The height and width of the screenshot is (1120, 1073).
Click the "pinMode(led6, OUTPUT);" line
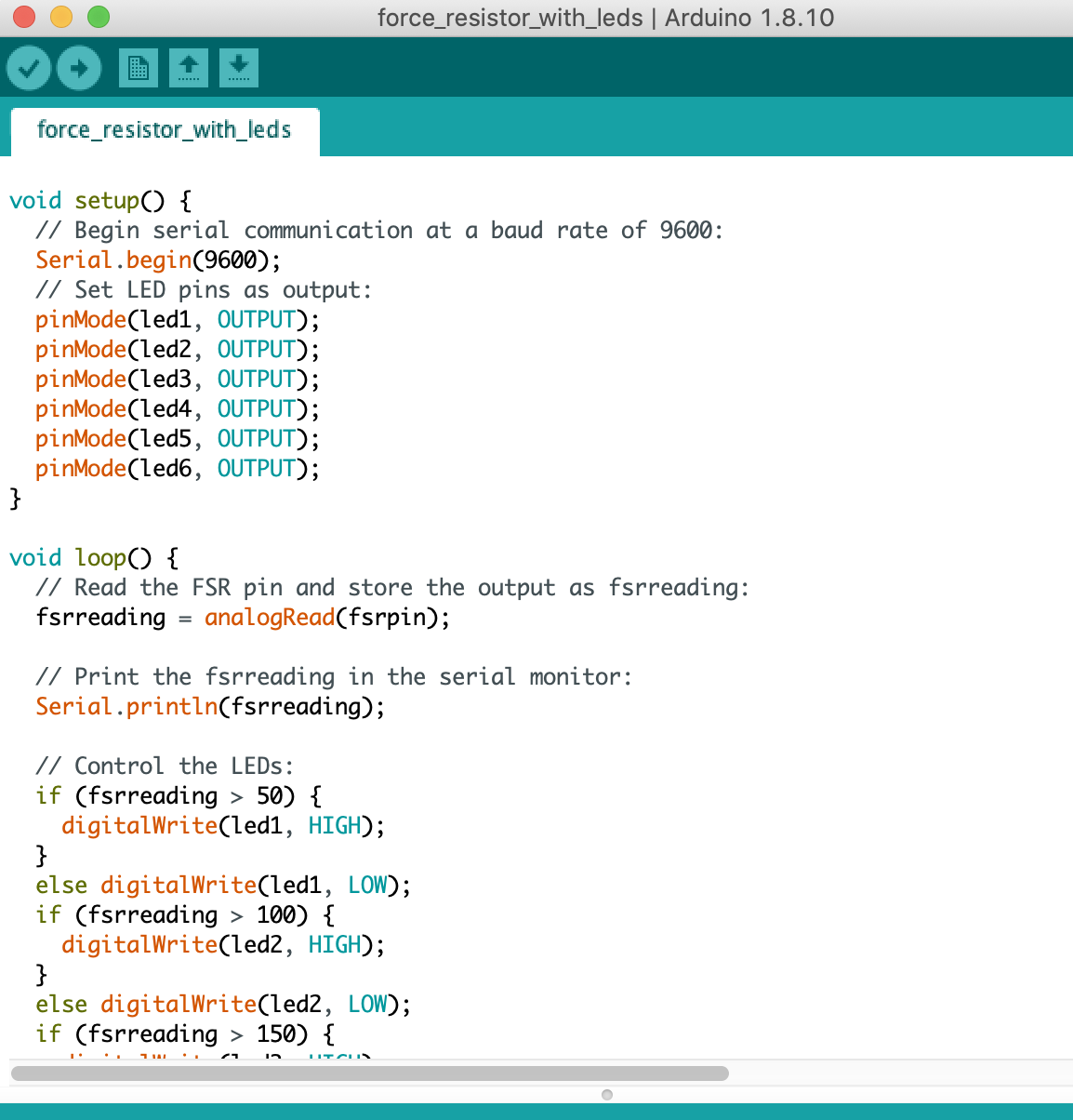coord(178,469)
